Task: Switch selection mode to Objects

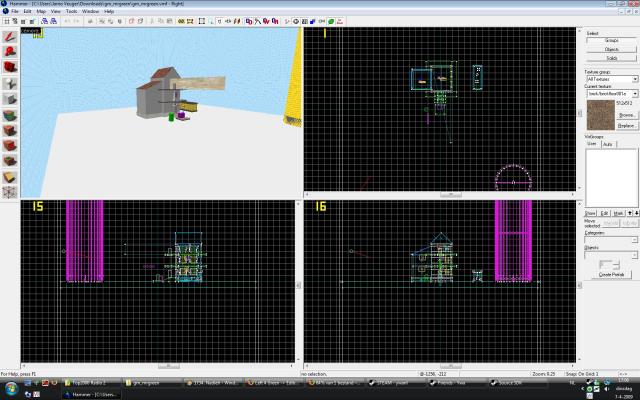Action: tap(610, 48)
